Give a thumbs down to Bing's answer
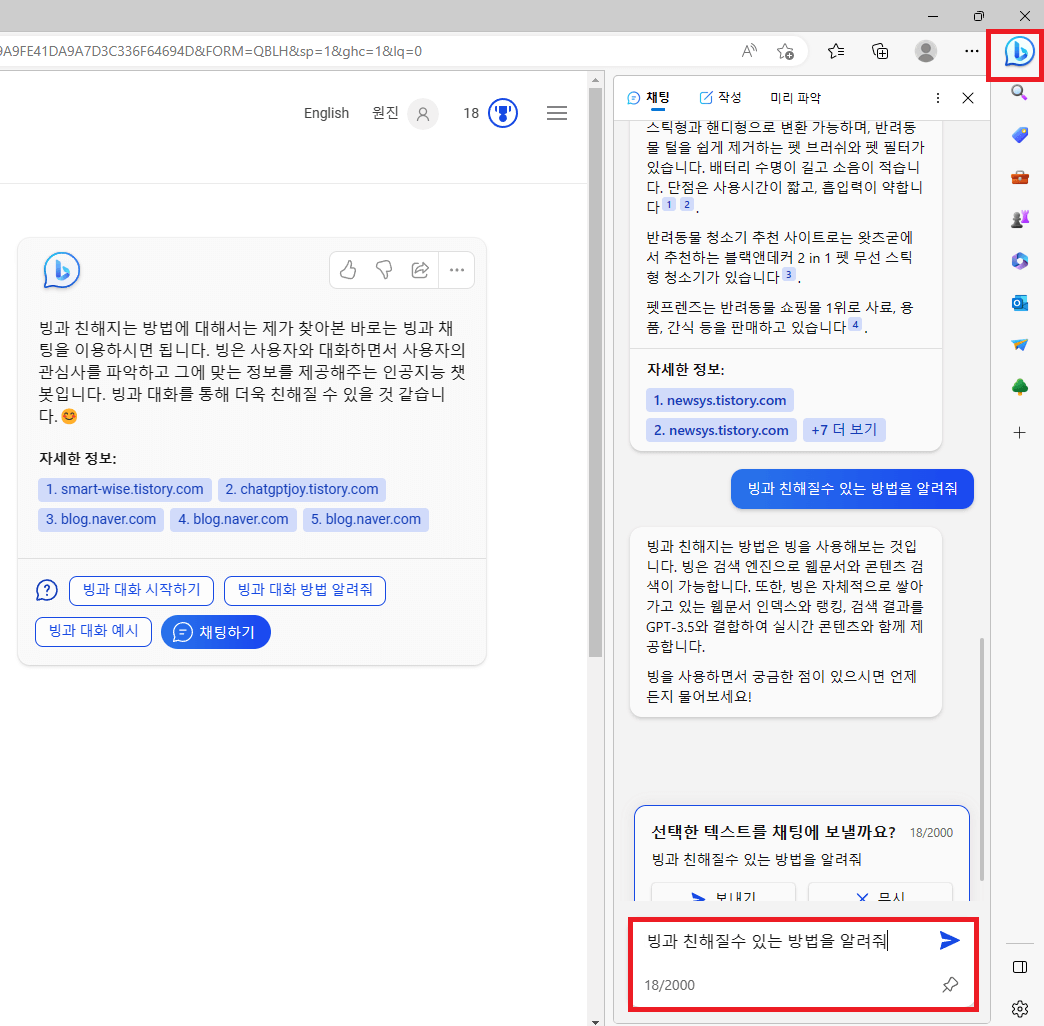 [383, 270]
